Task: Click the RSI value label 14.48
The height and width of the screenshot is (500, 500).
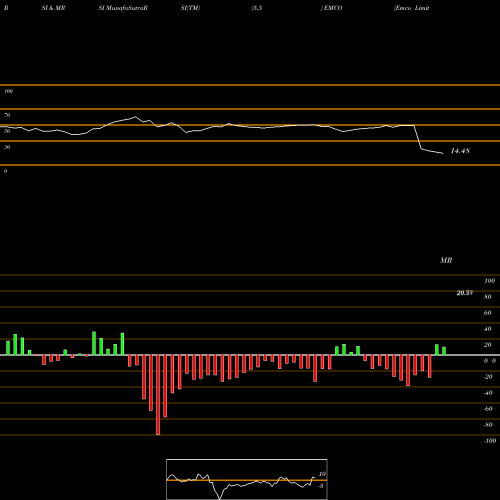Action: click(460, 151)
